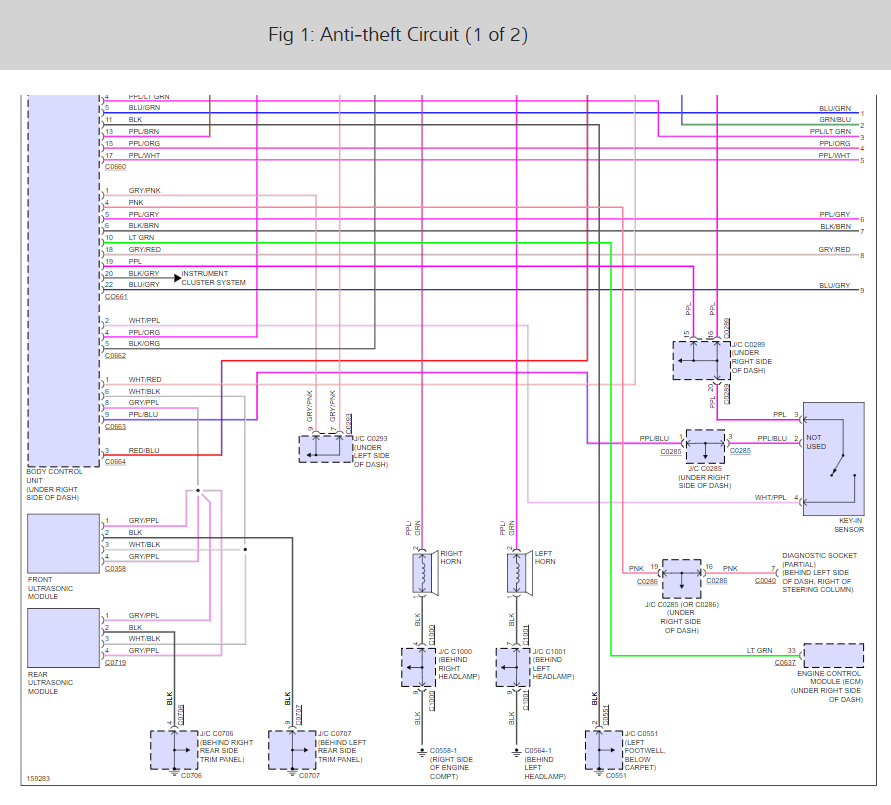
Task: Click the Right Horn symbol
Action: click(x=426, y=573)
